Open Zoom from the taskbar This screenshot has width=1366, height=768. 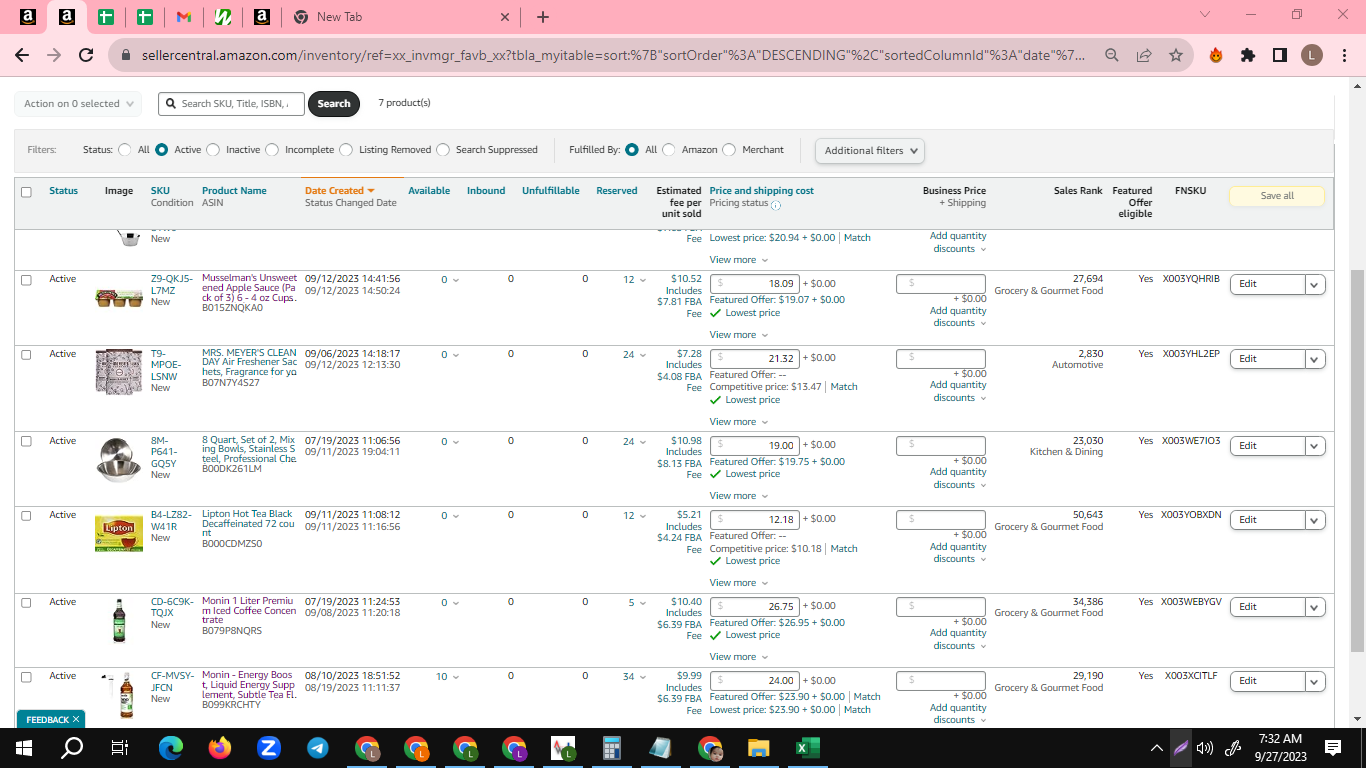[268, 747]
